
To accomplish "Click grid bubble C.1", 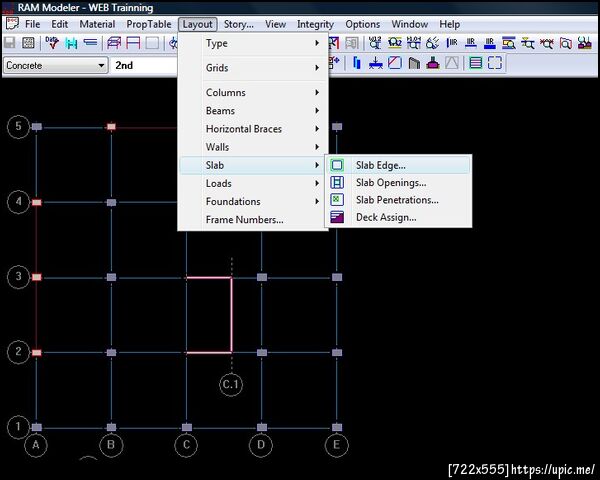I will tap(231, 384).
